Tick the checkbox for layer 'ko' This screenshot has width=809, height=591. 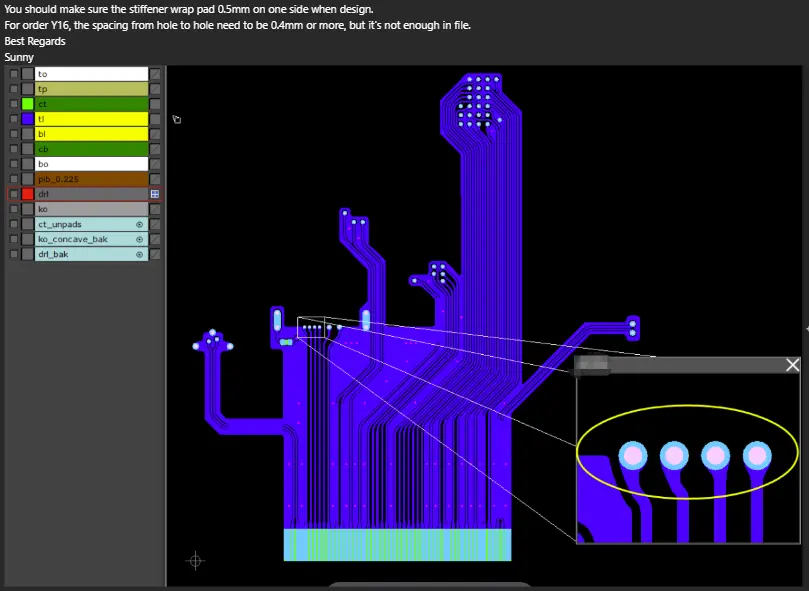pos(14,209)
